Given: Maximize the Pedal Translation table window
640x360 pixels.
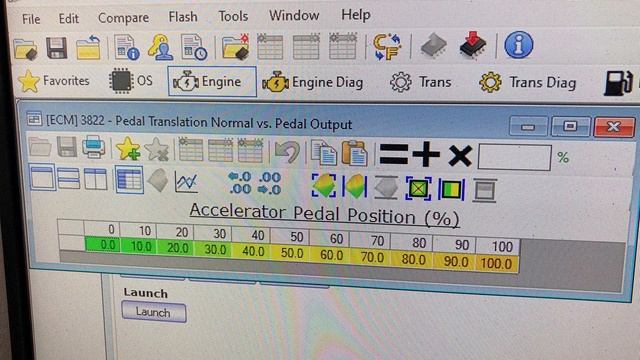Looking at the screenshot, I should 570,126.
